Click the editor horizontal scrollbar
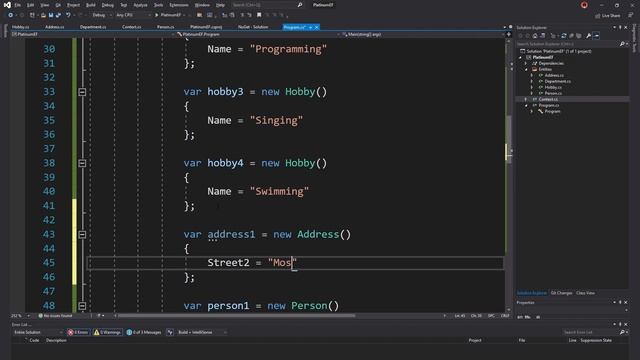 coord(237,316)
